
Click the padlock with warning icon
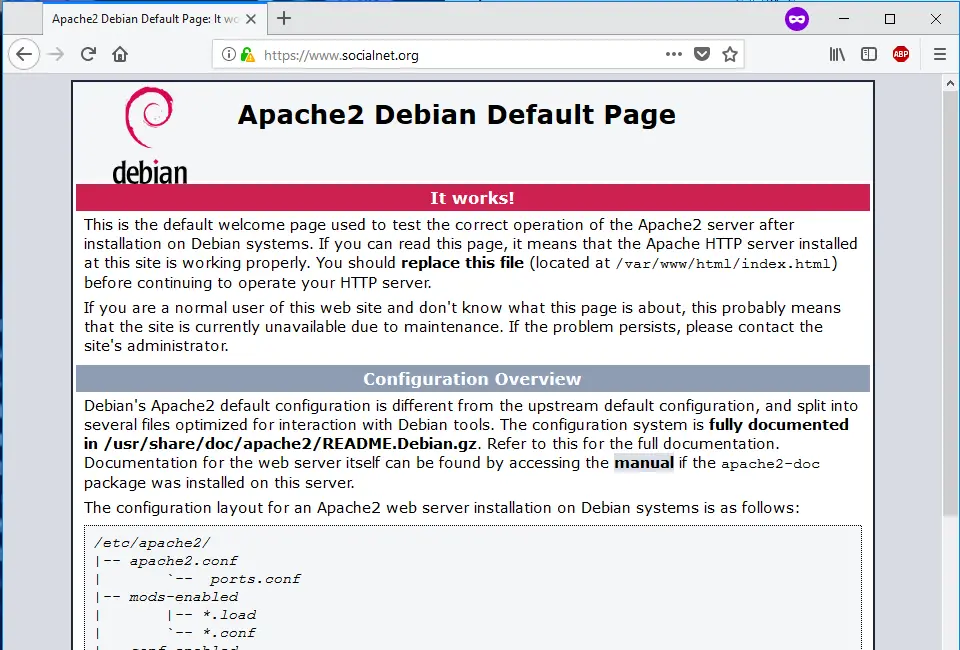pyautogui.click(x=248, y=54)
